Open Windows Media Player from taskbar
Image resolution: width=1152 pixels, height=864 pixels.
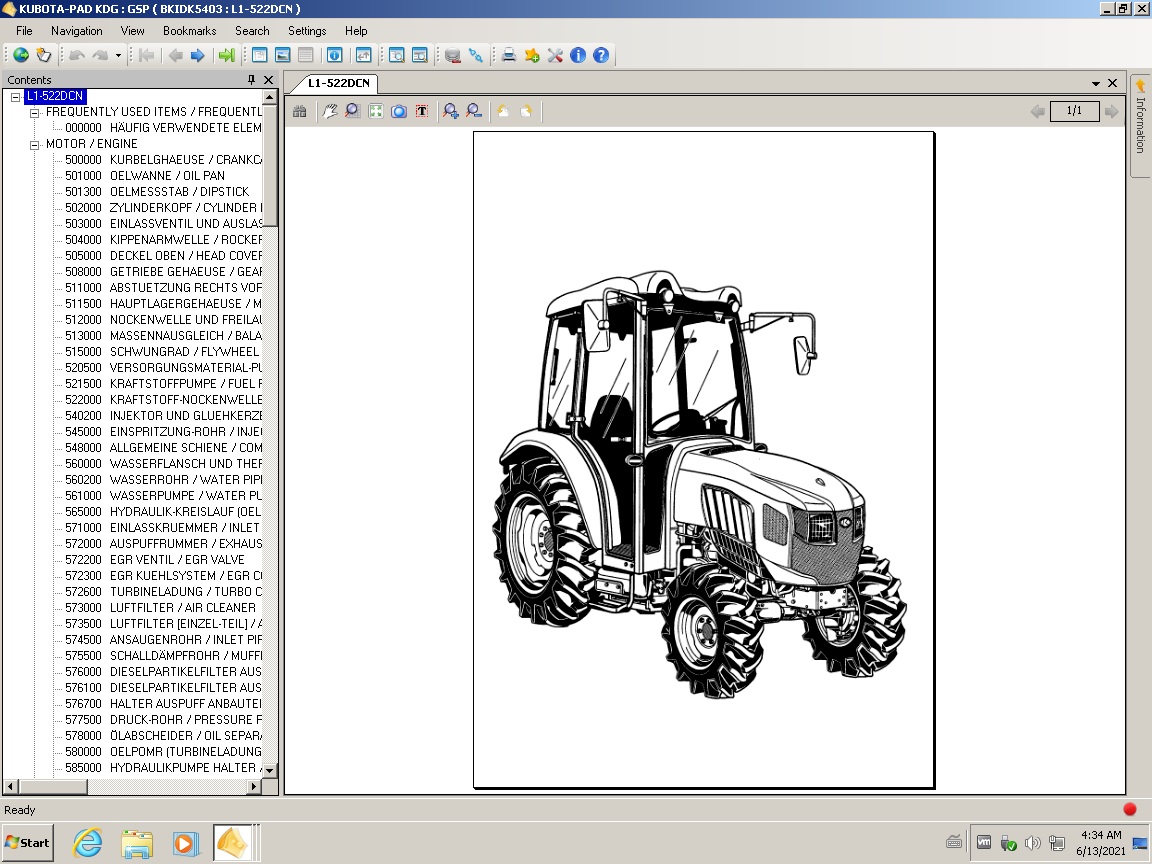click(x=186, y=843)
